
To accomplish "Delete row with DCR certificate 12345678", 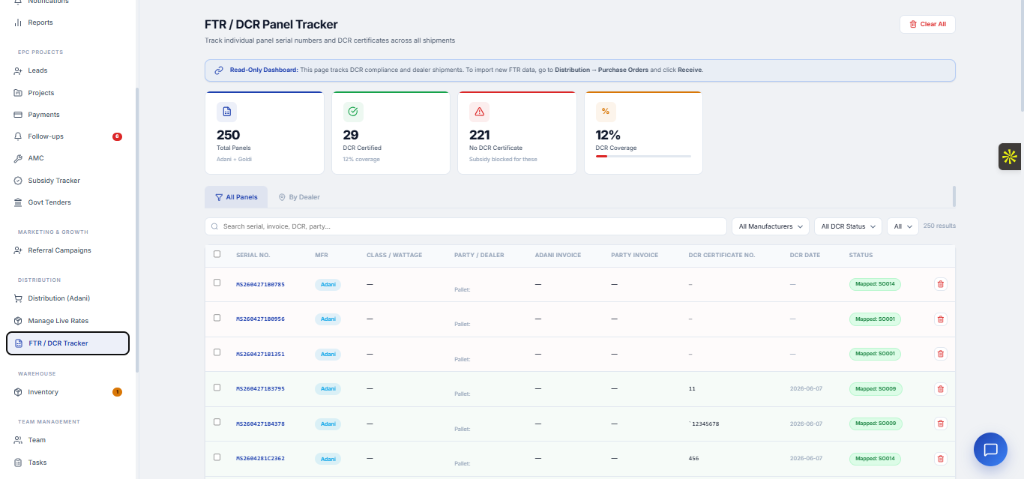I will (x=940, y=423).
